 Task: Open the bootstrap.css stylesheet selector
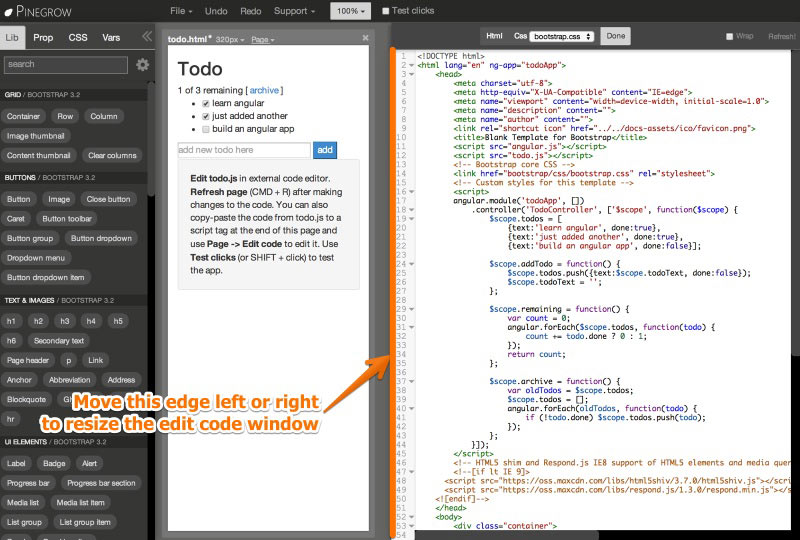562,36
